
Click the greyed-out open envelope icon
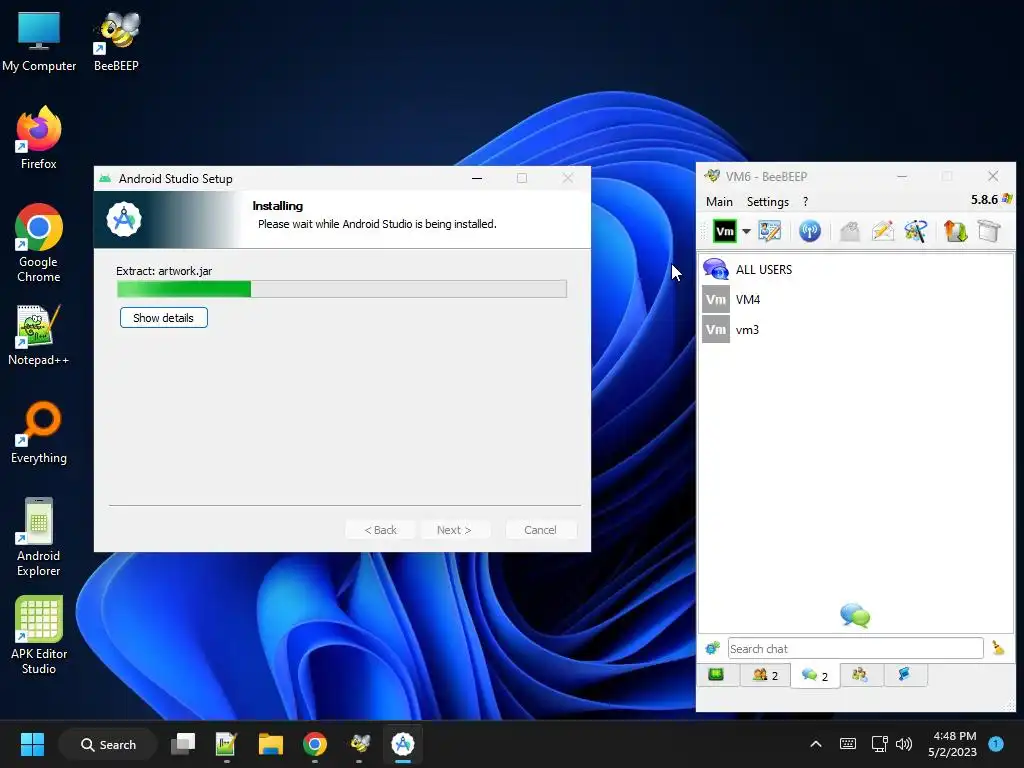point(850,231)
